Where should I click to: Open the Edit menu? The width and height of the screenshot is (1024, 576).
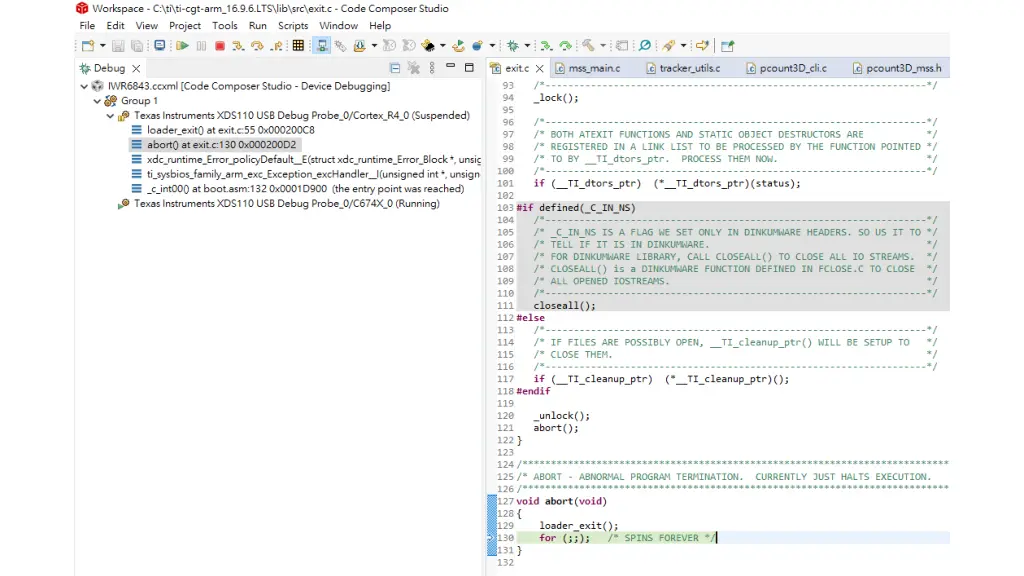(x=115, y=25)
